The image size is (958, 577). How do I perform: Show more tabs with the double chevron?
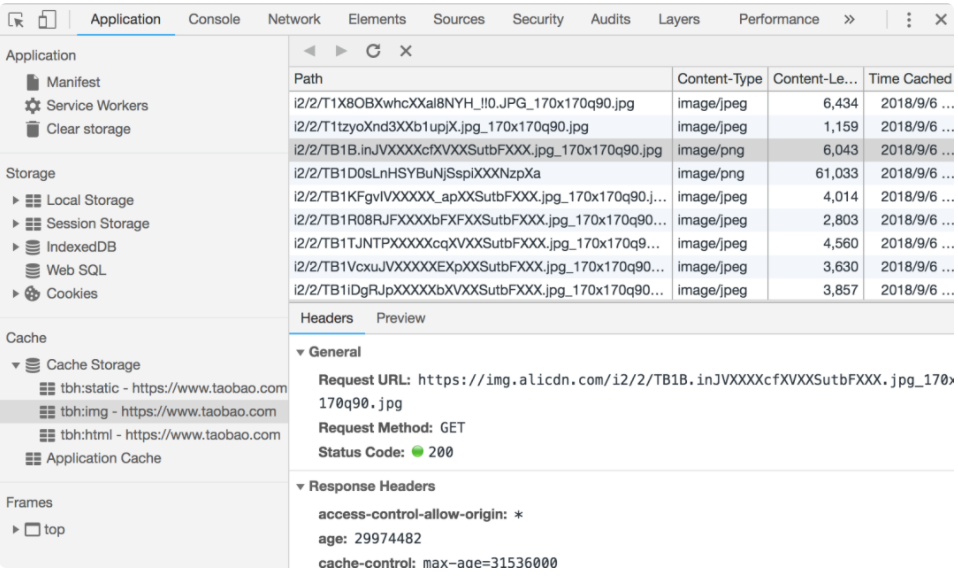pos(849,20)
